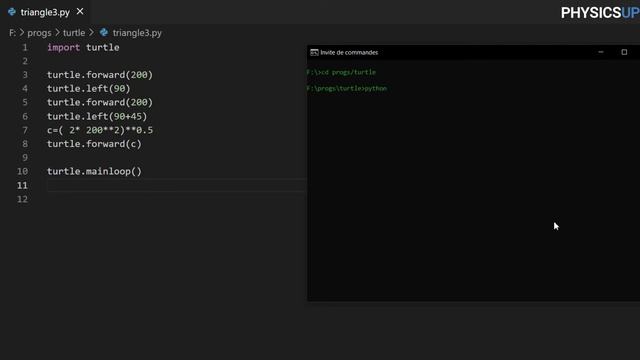640x360 pixels.
Task: Click line 3 turtle.forward(200)
Action: coord(100,75)
